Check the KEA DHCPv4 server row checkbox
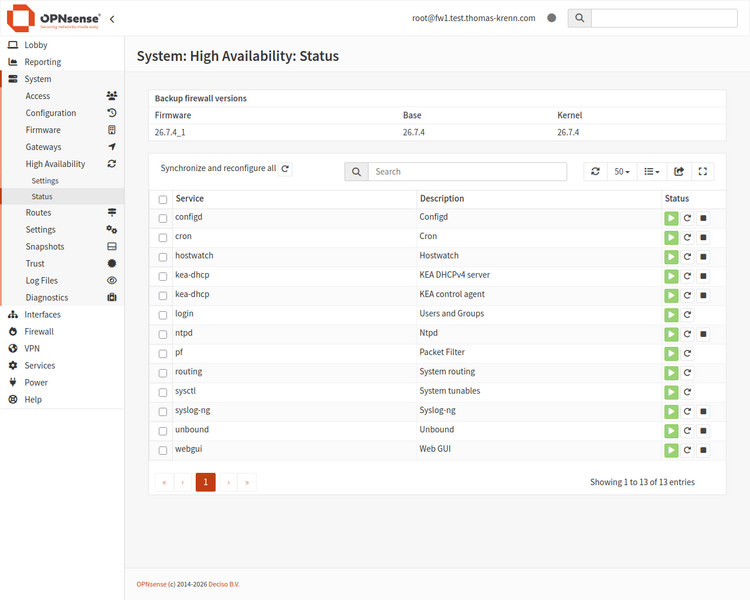This screenshot has height=600, width=750. (x=163, y=277)
